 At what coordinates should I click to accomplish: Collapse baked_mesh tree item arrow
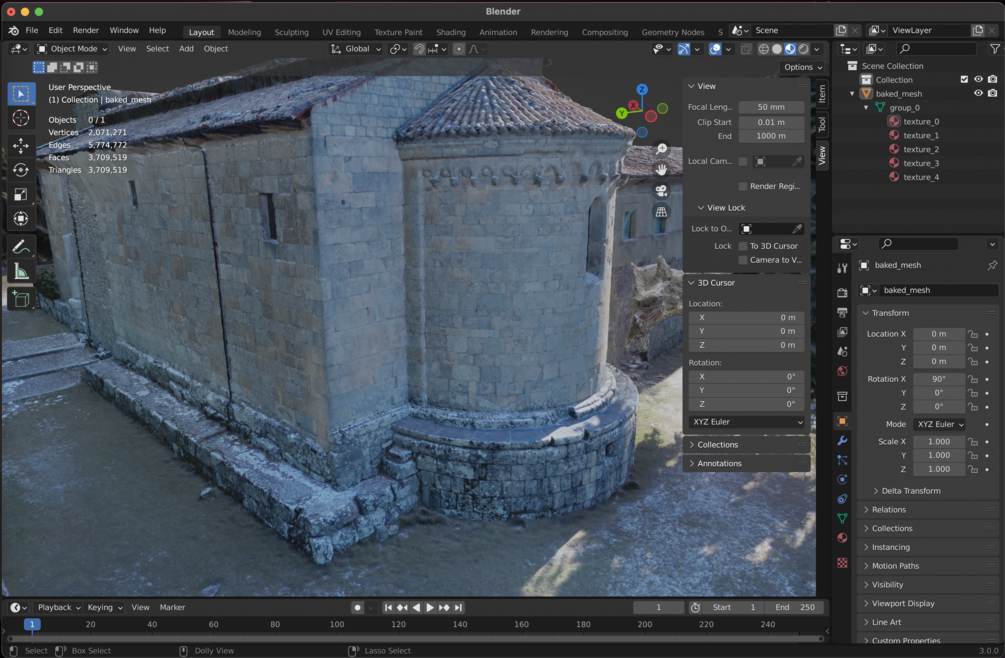(x=852, y=94)
